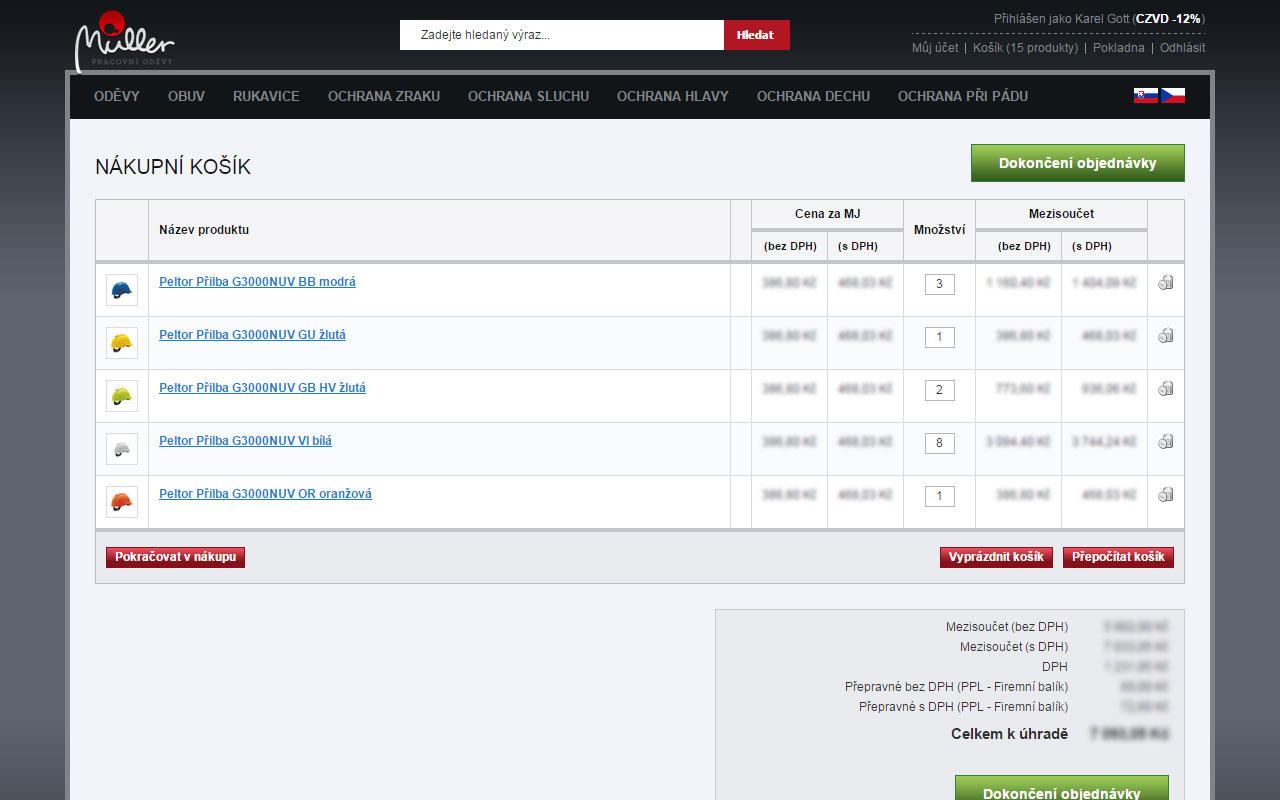This screenshot has width=1280, height=800.
Task: Open the OBUV menu
Action: tap(186, 97)
